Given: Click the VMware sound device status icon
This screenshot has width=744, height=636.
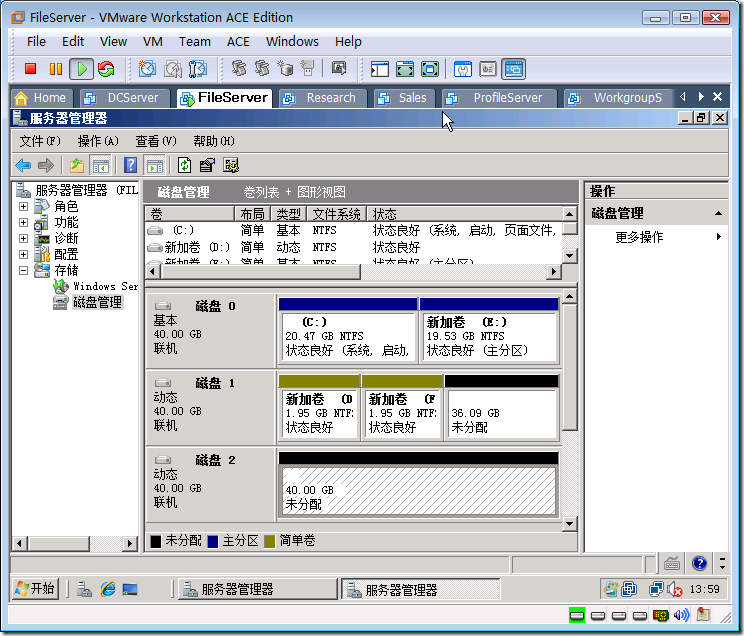Looking at the screenshot, I should tap(681, 616).
